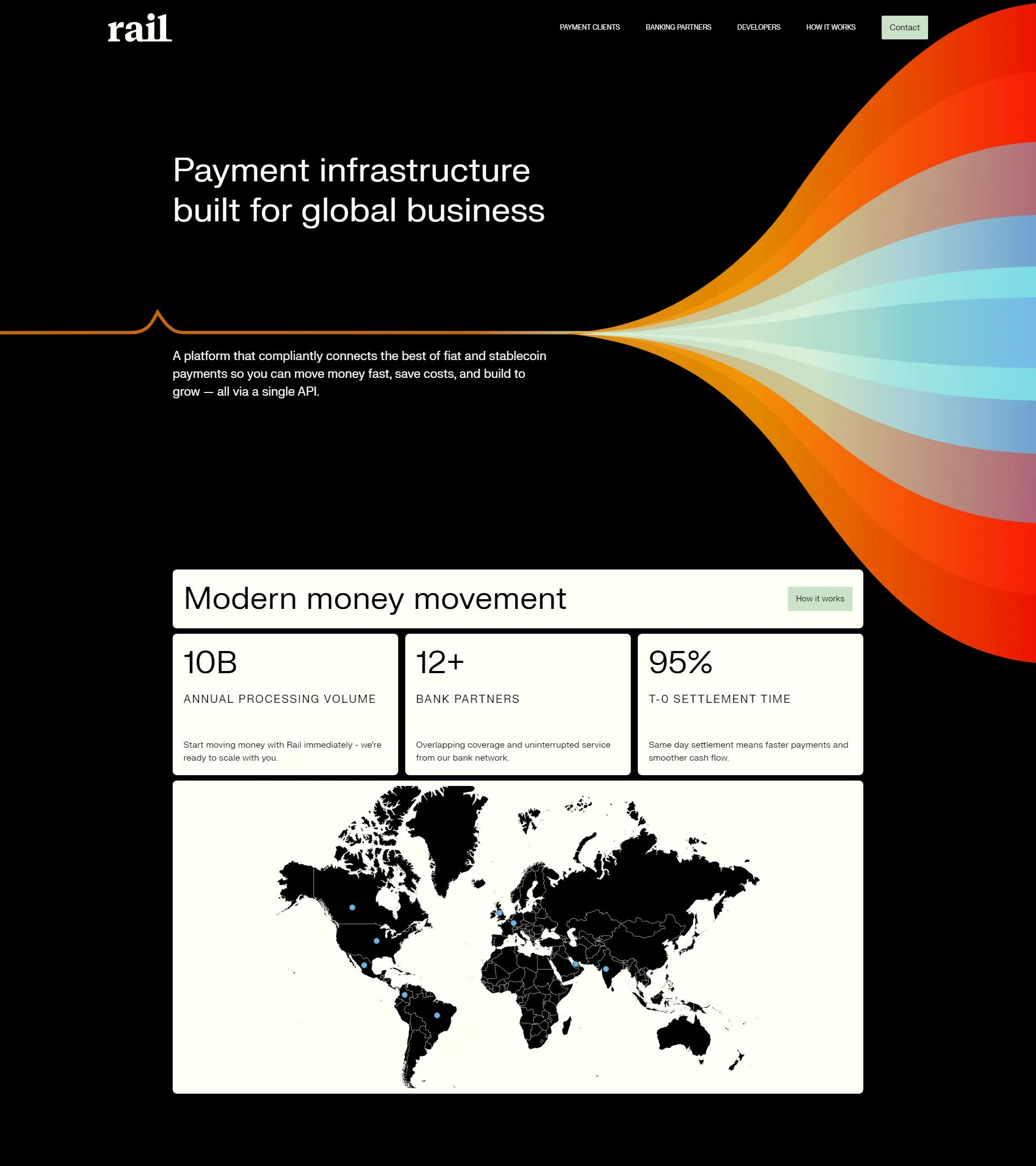
Task: Click the map dot in Canada
Action: pyautogui.click(x=352, y=907)
